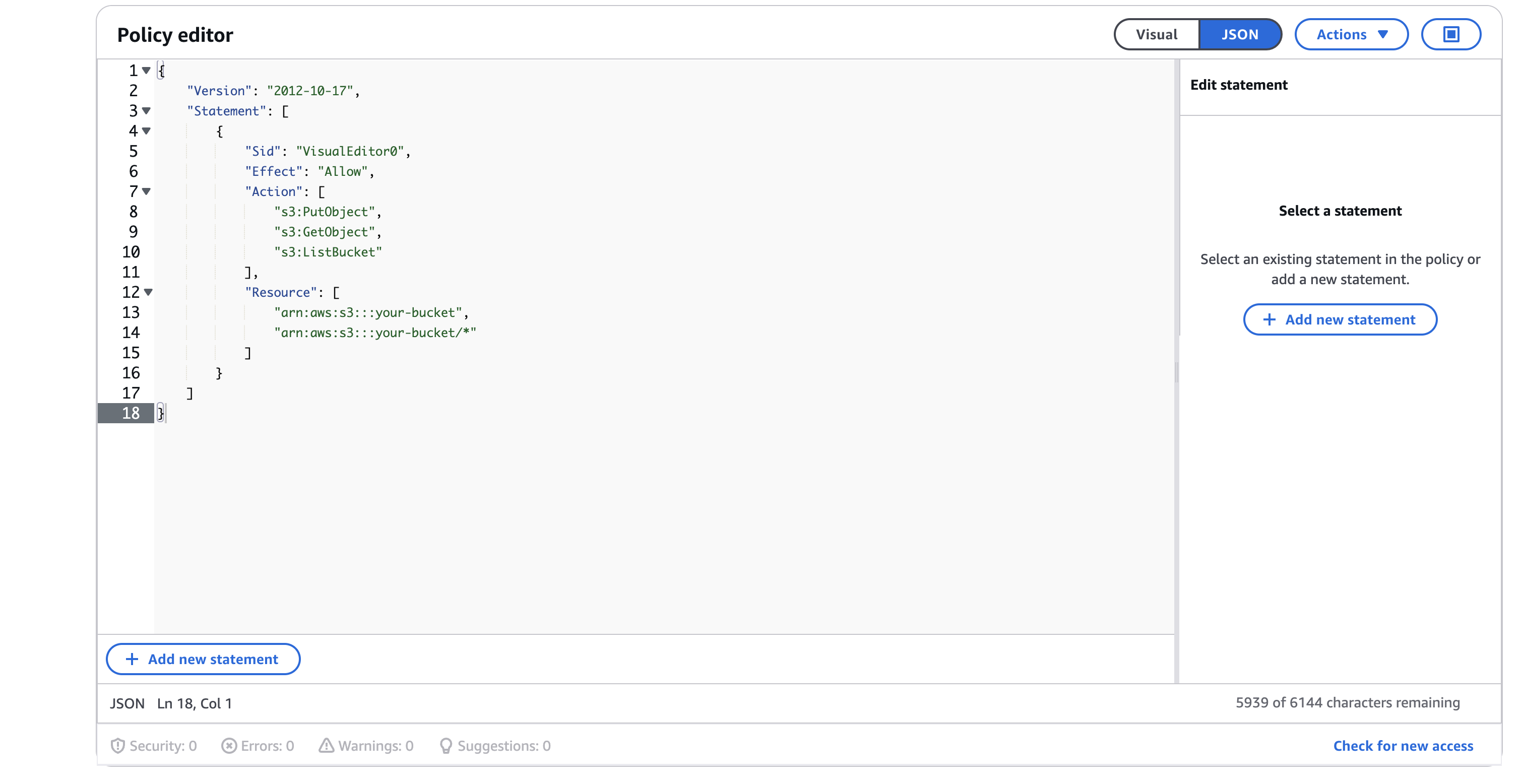The image size is (1522, 784).
Task: Click line number 10 in the gutter
Action: point(131,252)
